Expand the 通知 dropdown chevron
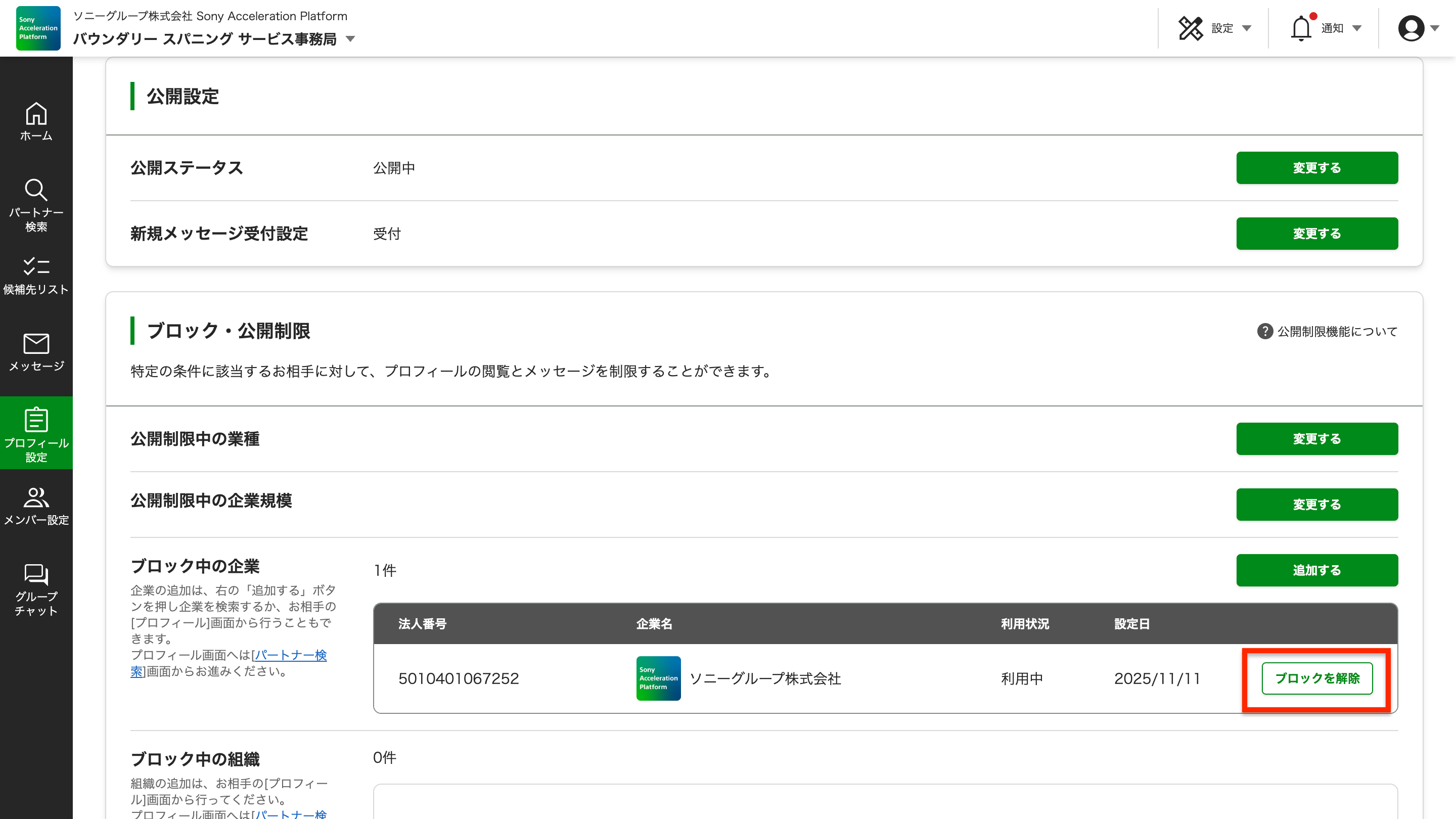Viewport: 1456px width, 819px height. pos(1356,28)
